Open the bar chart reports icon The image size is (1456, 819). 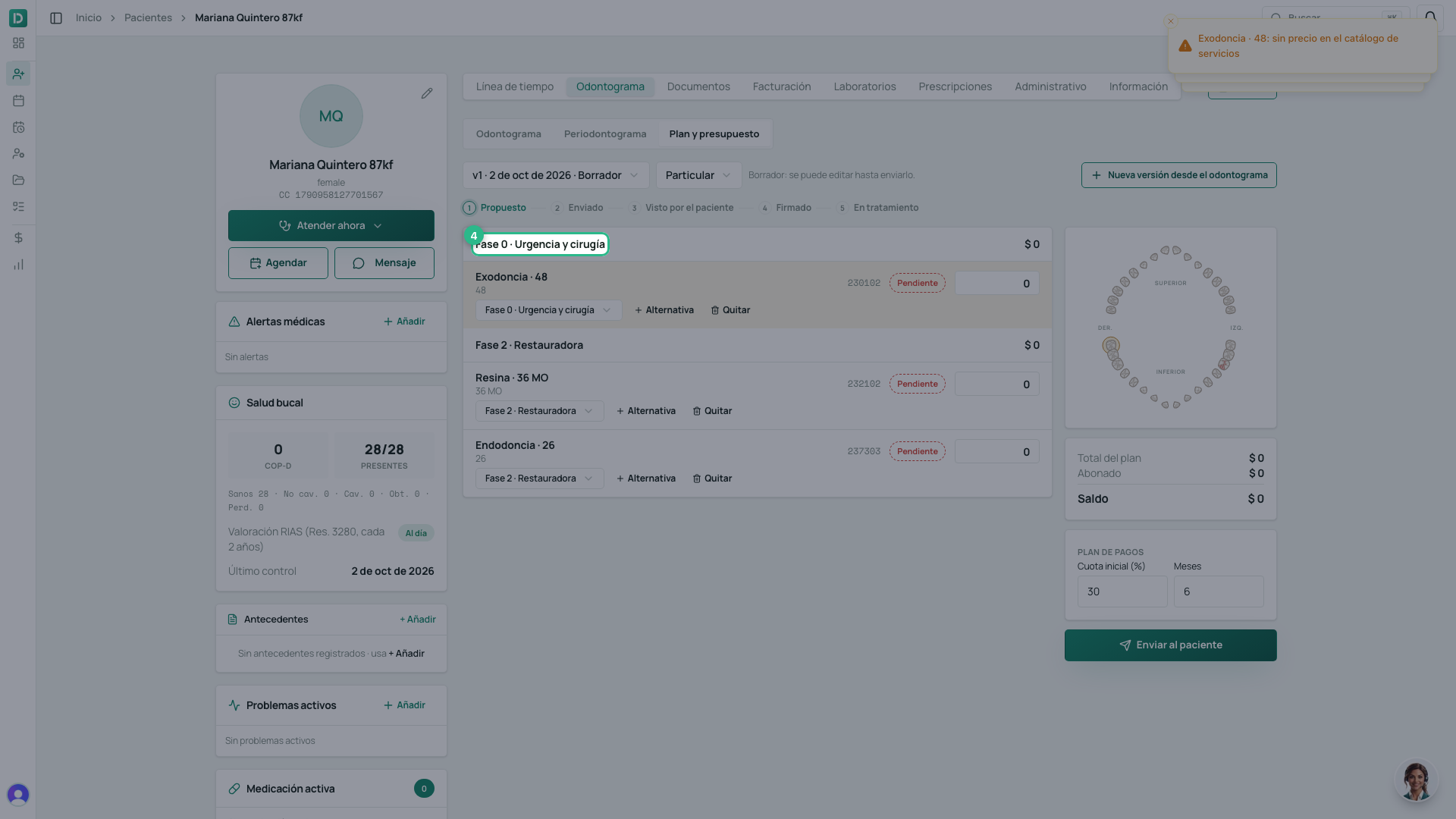pos(18,265)
